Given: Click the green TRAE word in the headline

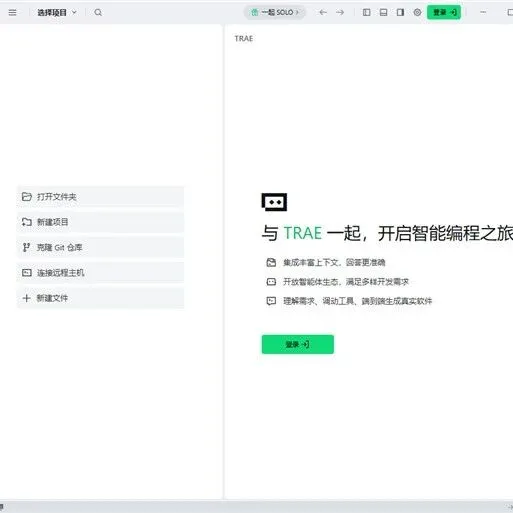Looking at the screenshot, I should click(x=303, y=233).
